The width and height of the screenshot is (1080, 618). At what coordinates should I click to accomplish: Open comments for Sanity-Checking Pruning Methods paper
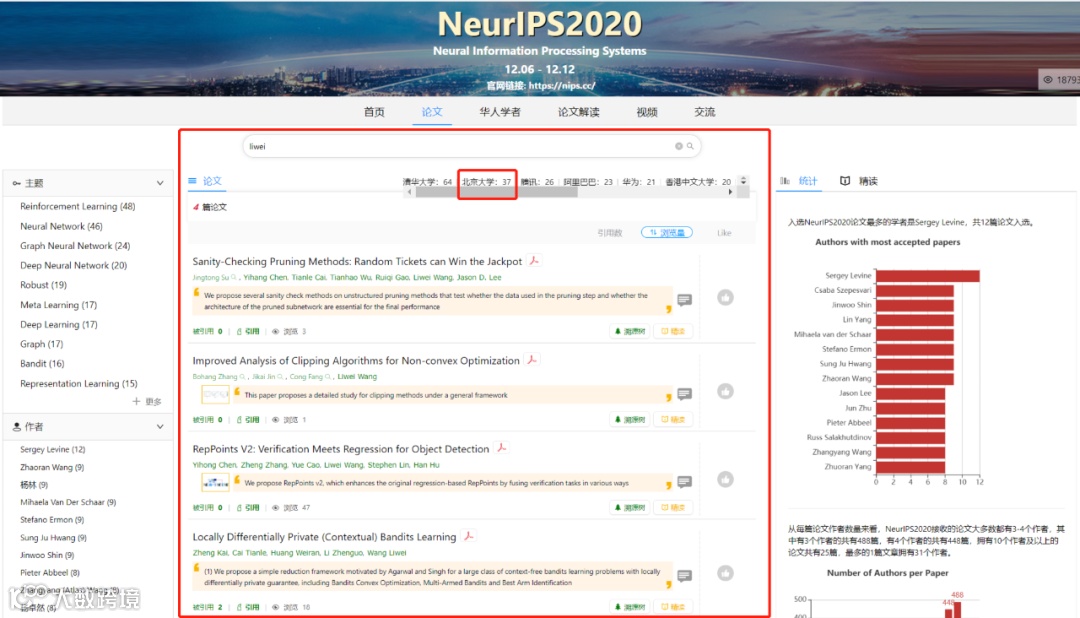click(x=684, y=300)
